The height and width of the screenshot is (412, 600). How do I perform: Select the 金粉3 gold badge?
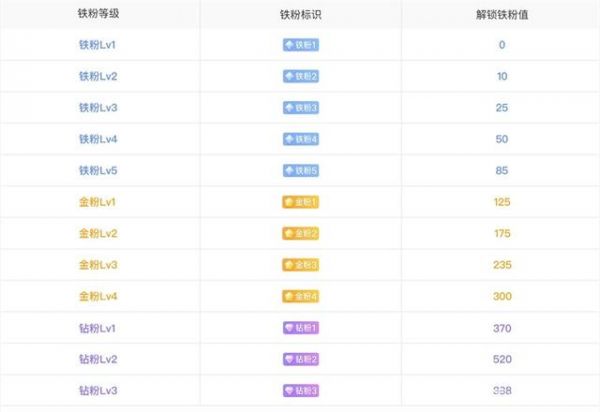[x=300, y=265]
